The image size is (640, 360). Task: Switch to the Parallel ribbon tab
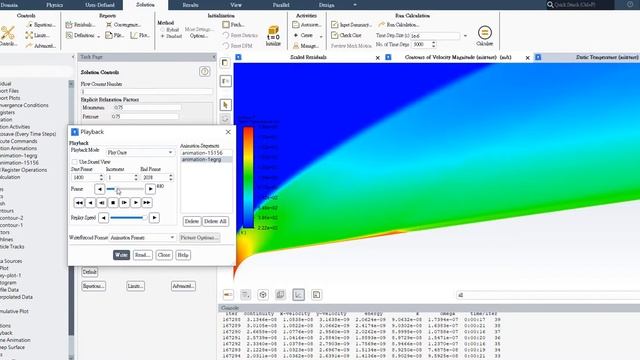tap(281, 5)
